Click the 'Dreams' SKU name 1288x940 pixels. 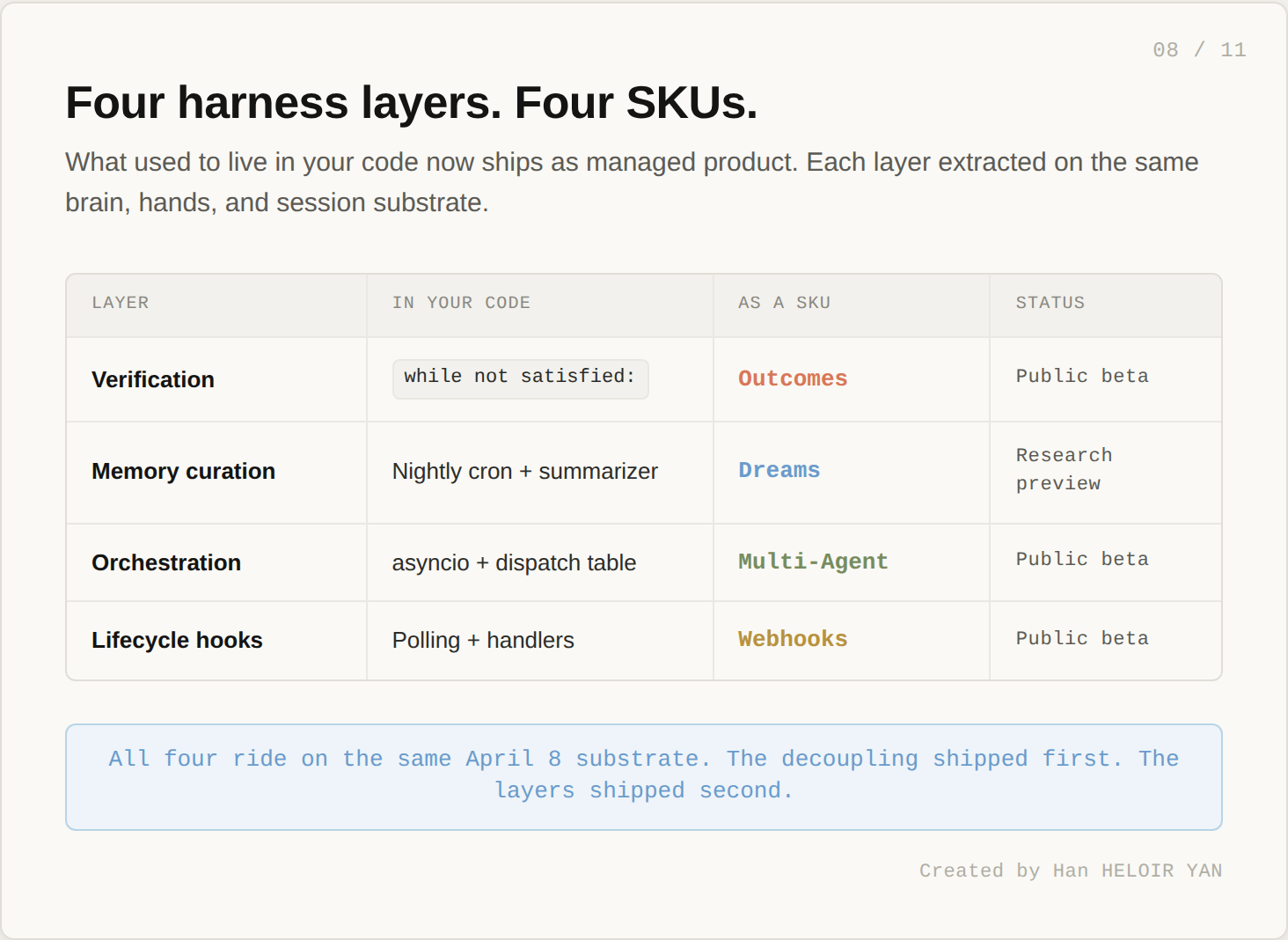[779, 470]
